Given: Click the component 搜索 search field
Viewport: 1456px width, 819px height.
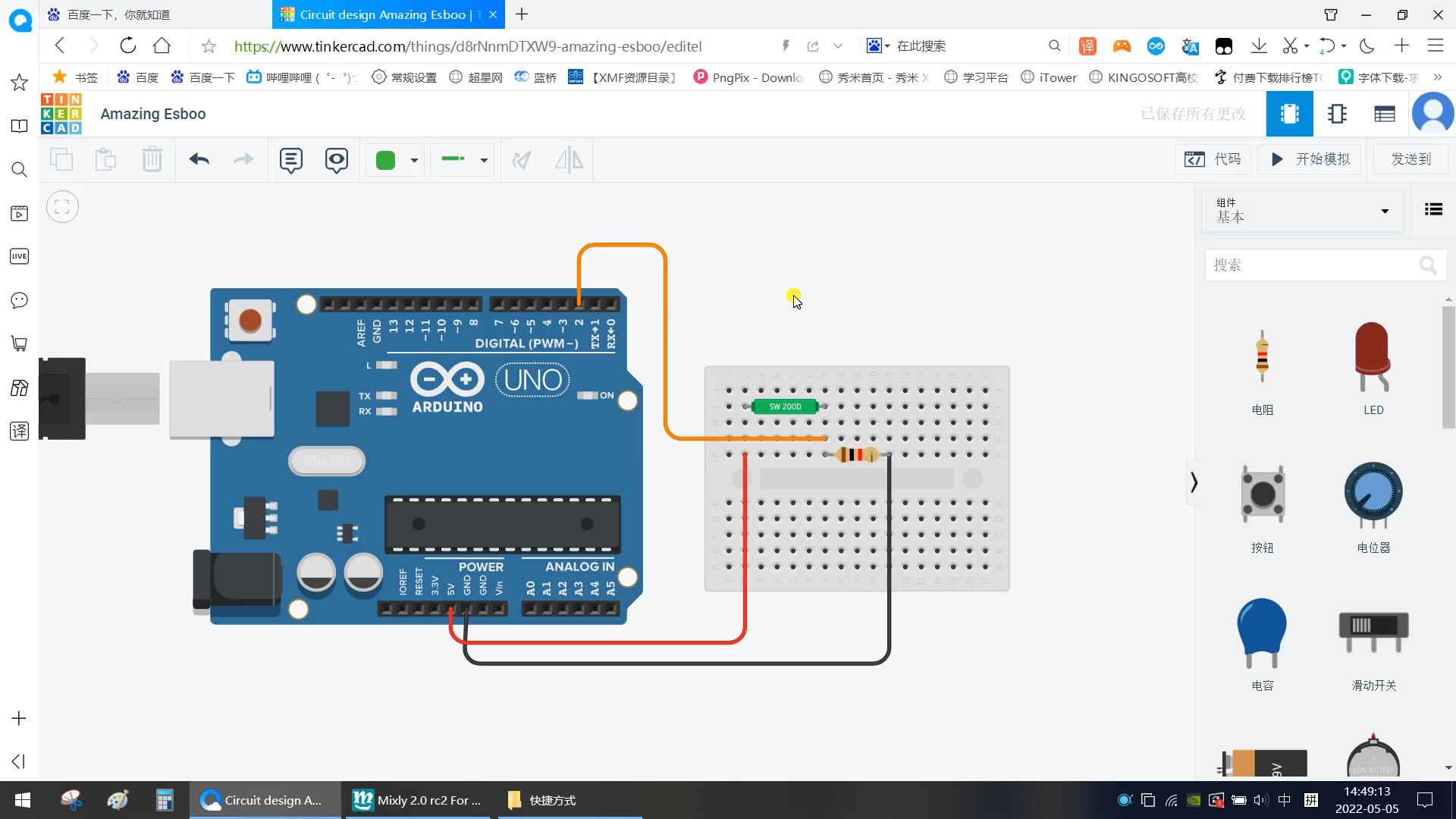Looking at the screenshot, I should [x=1326, y=265].
